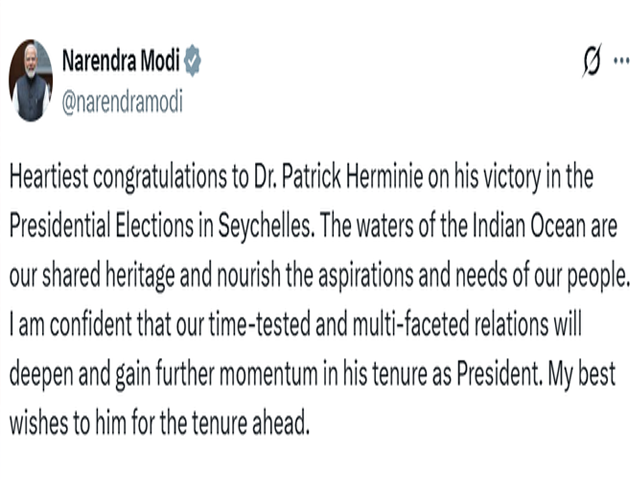Click the phrase "Presidential Elections"

(97, 222)
